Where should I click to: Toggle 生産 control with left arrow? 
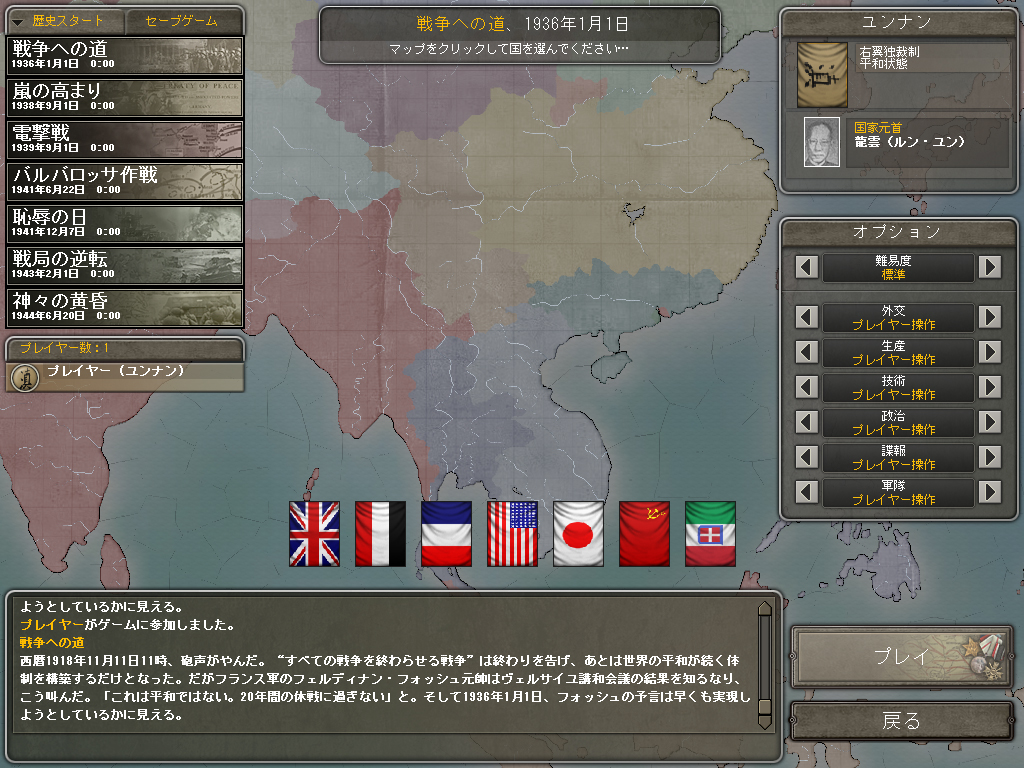click(807, 353)
